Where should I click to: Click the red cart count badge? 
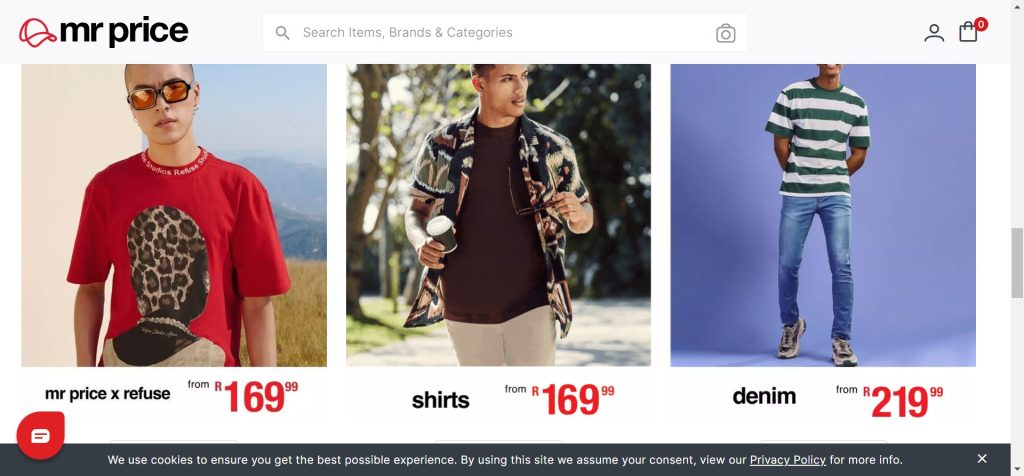(x=980, y=24)
